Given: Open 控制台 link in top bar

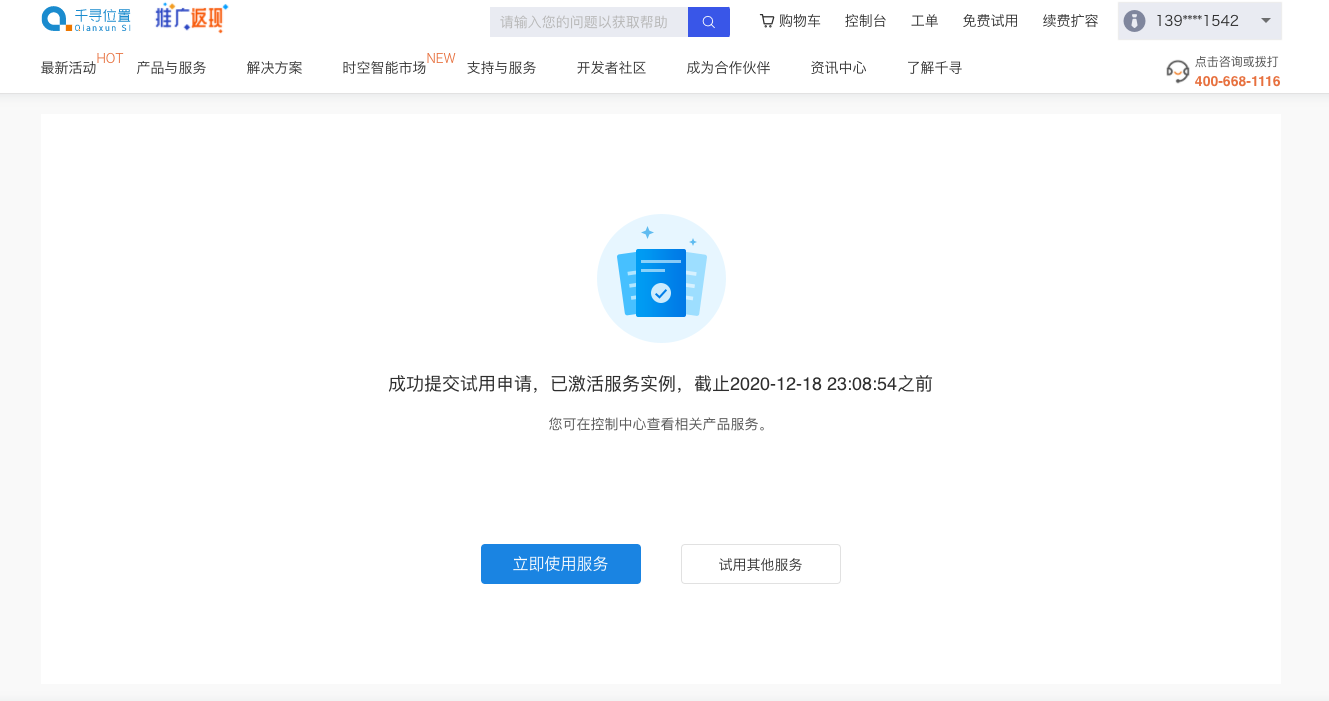Looking at the screenshot, I should pos(865,21).
